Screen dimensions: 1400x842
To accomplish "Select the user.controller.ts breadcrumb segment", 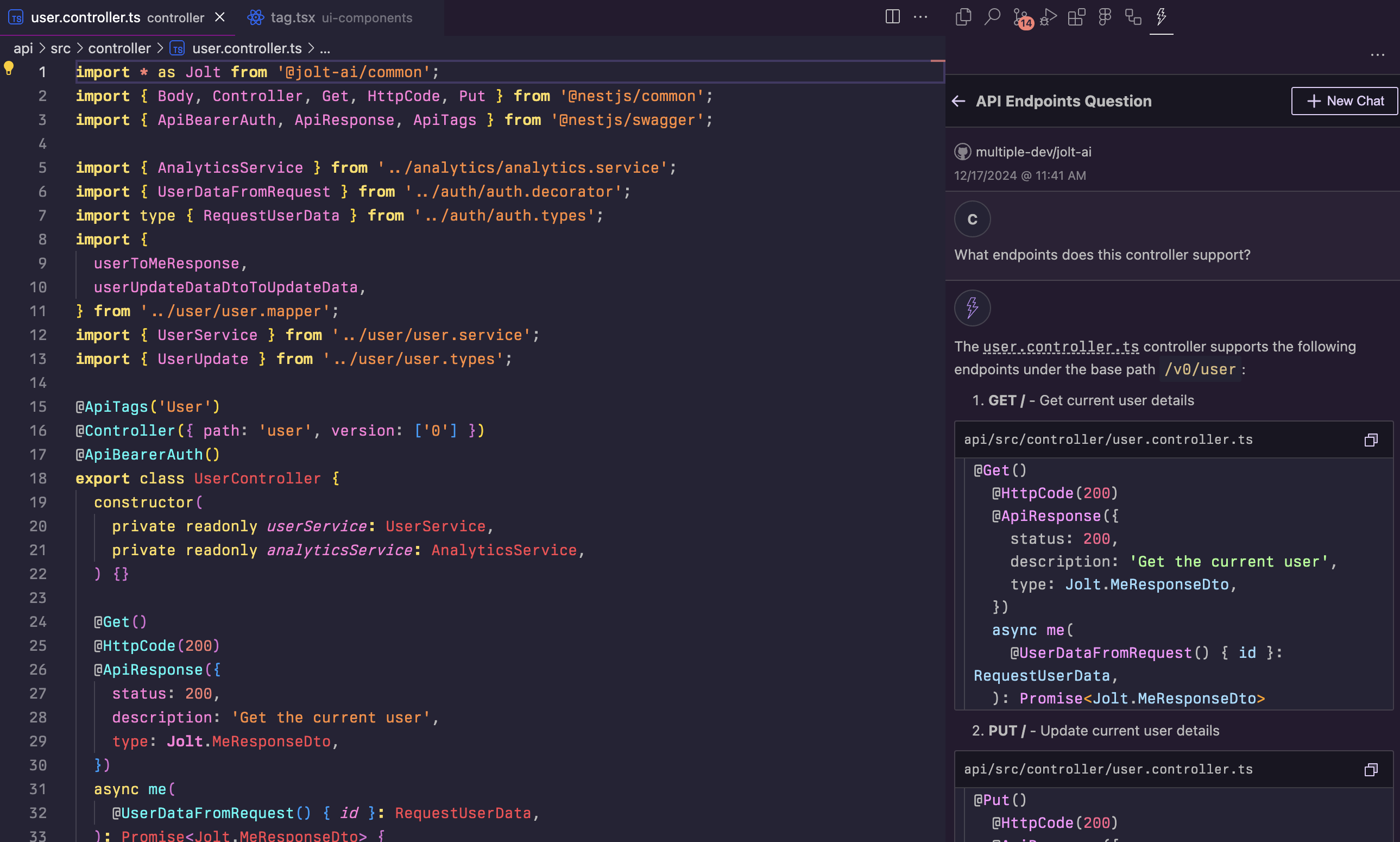I will (247, 49).
